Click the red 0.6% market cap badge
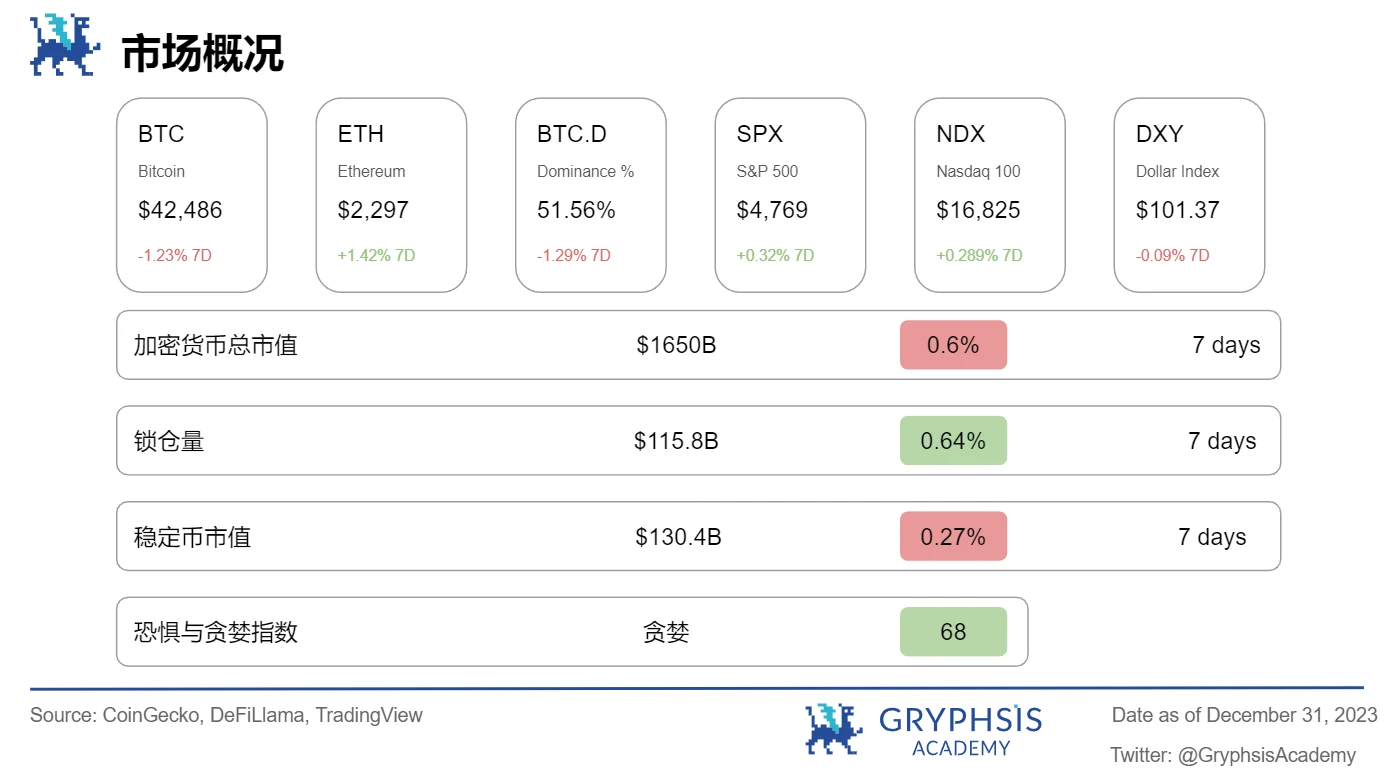The image size is (1385, 771). (x=953, y=345)
